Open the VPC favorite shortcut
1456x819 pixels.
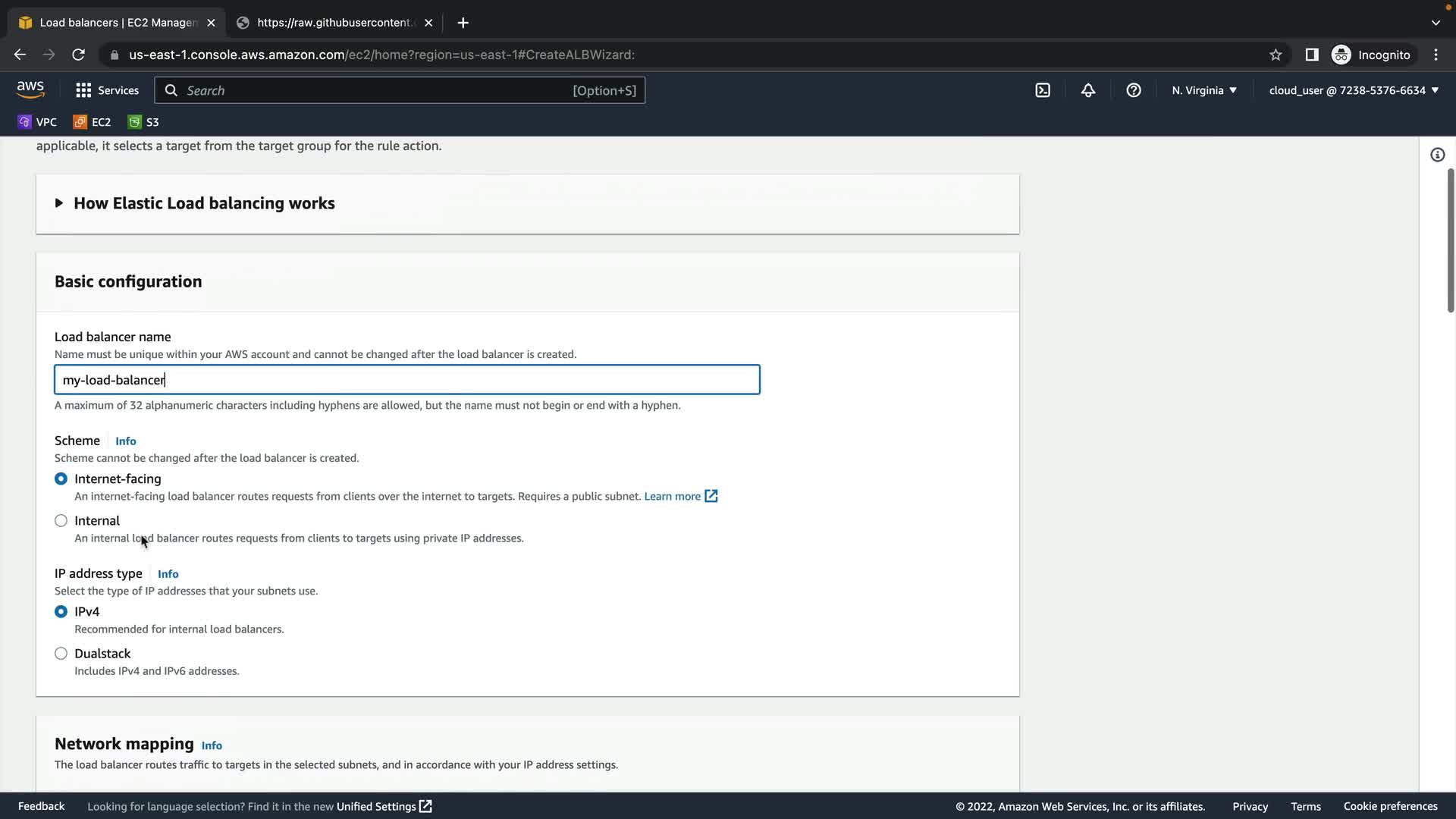coord(37,122)
